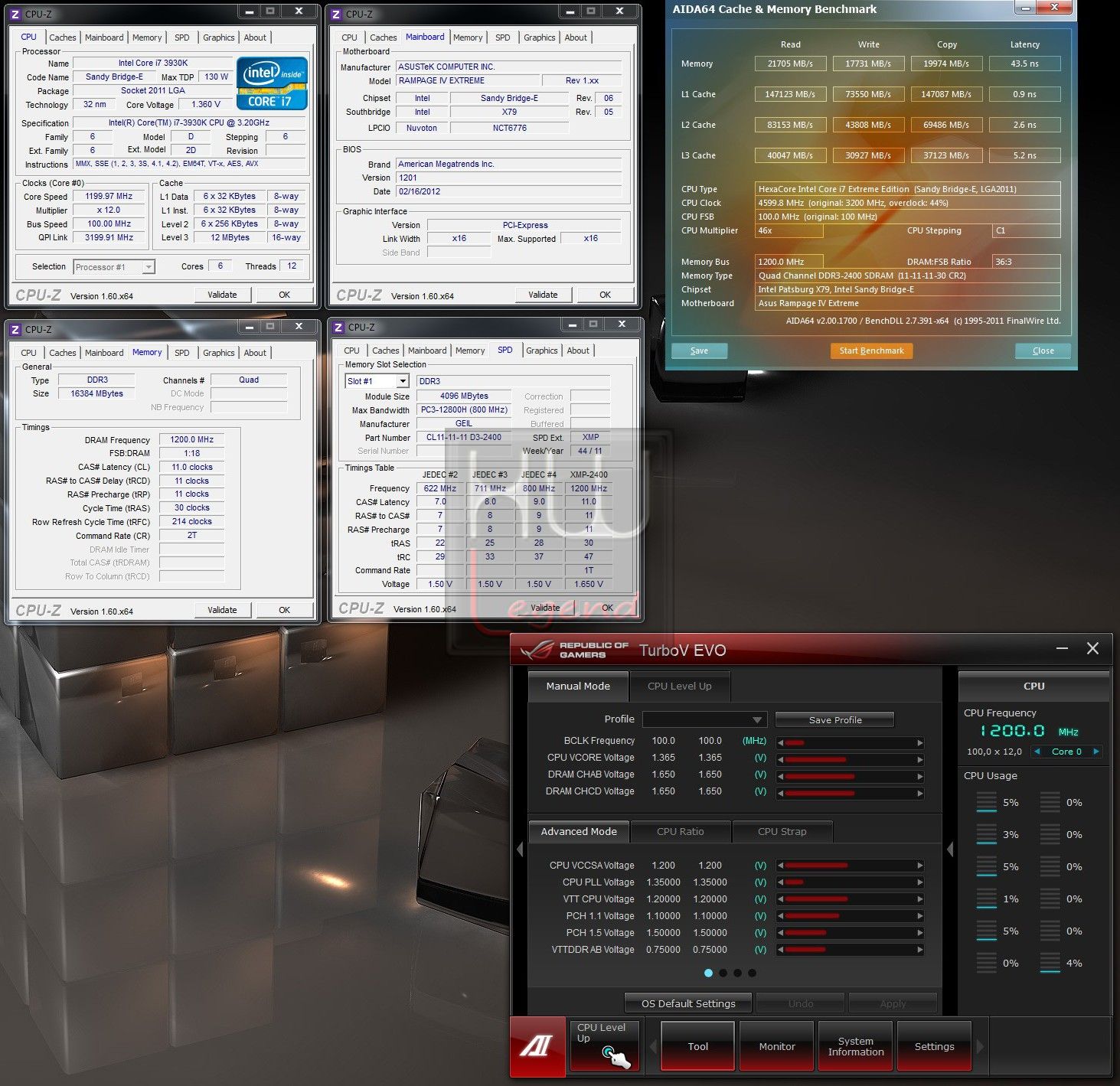Click Save Profile in TurboV EVO
Viewport: 1120px width, 1086px height.
tap(834, 720)
